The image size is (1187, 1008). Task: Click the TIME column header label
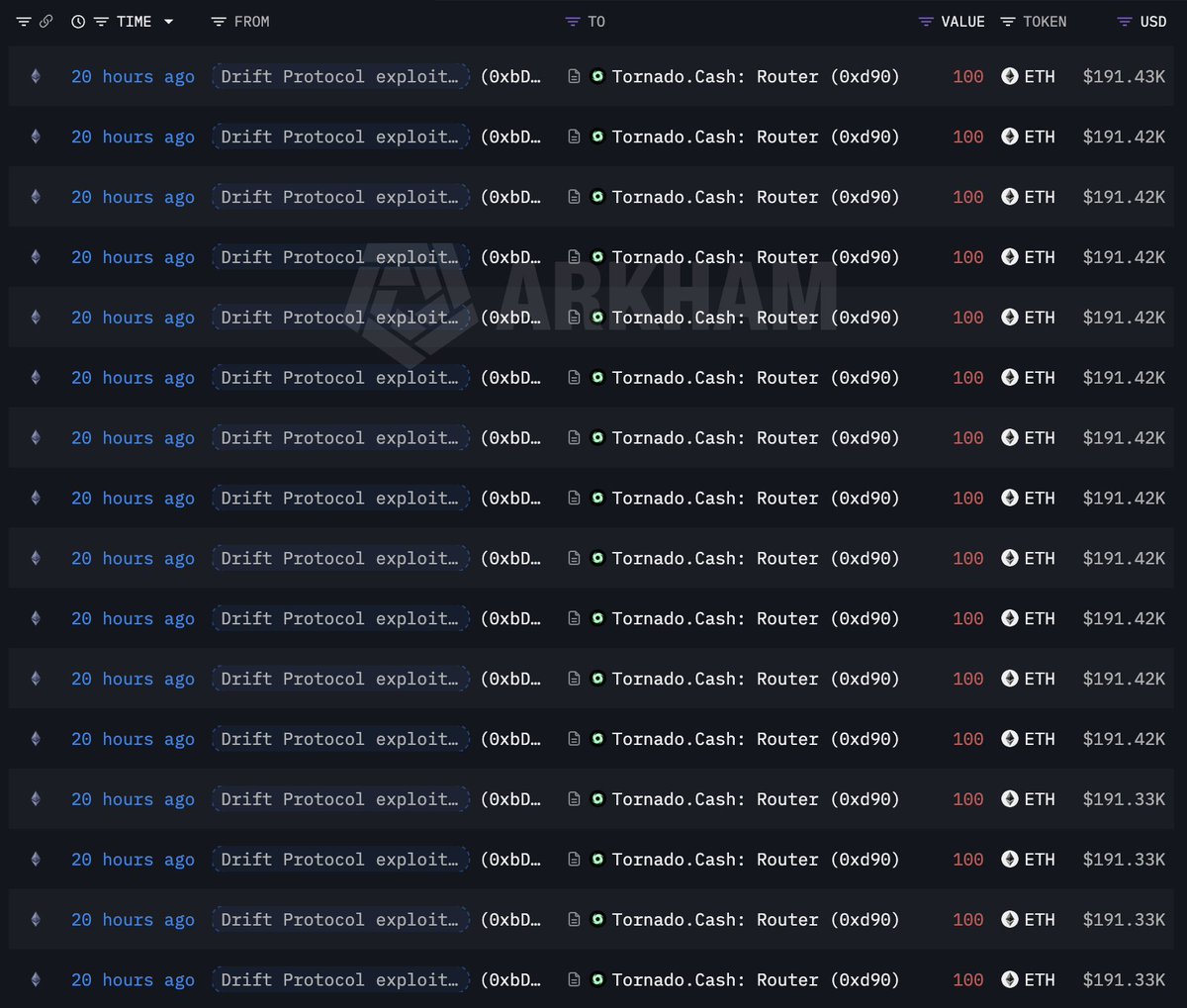[x=135, y=21]
